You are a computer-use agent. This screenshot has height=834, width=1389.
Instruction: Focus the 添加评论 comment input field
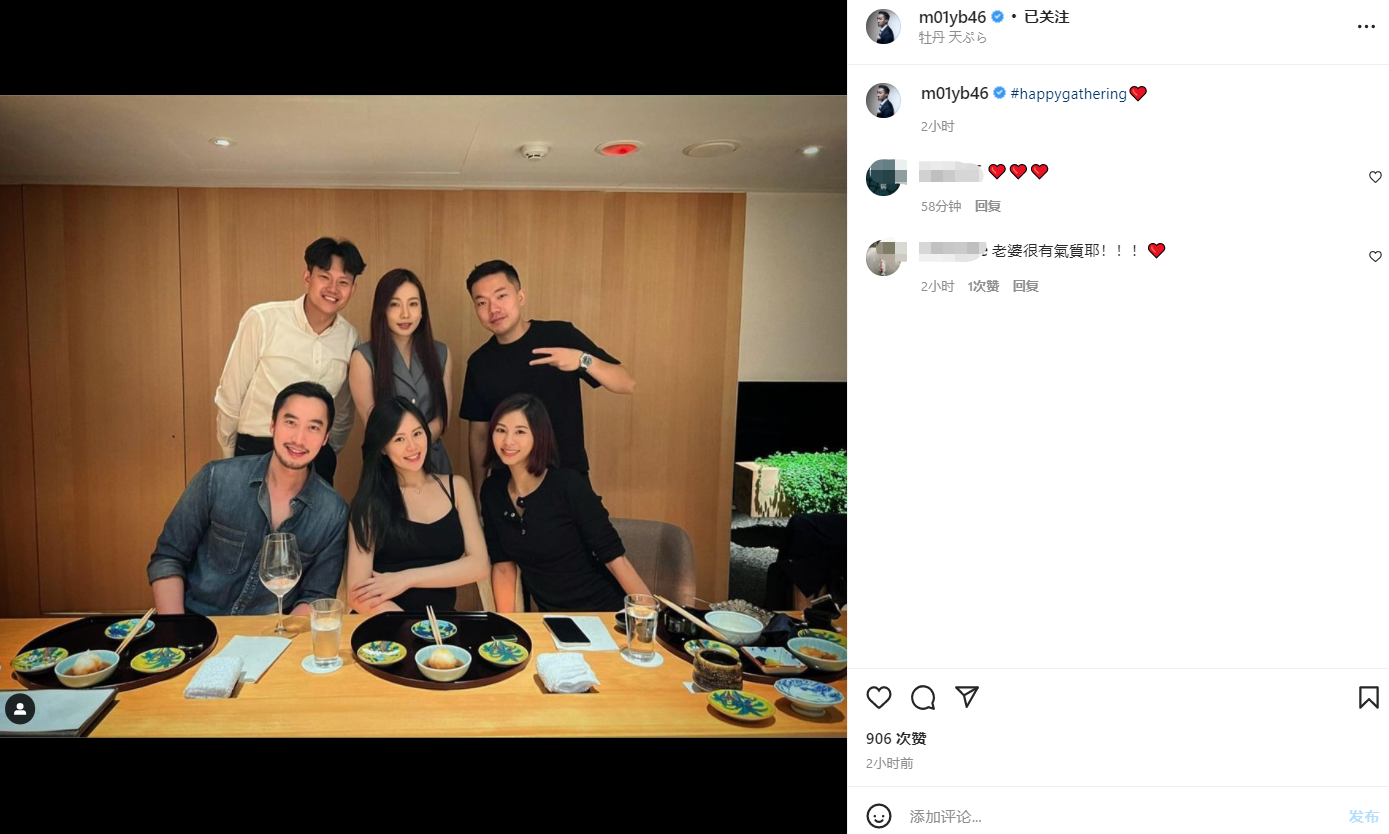click(1120, 817)
